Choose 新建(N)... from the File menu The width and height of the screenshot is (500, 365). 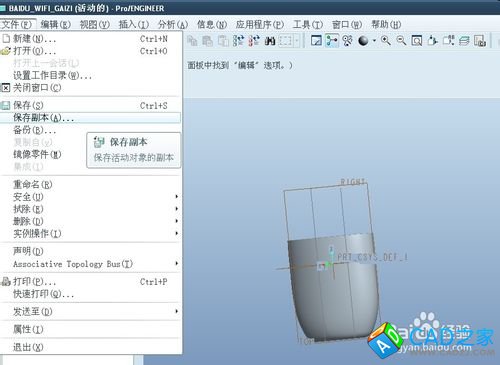coord(91,39)
